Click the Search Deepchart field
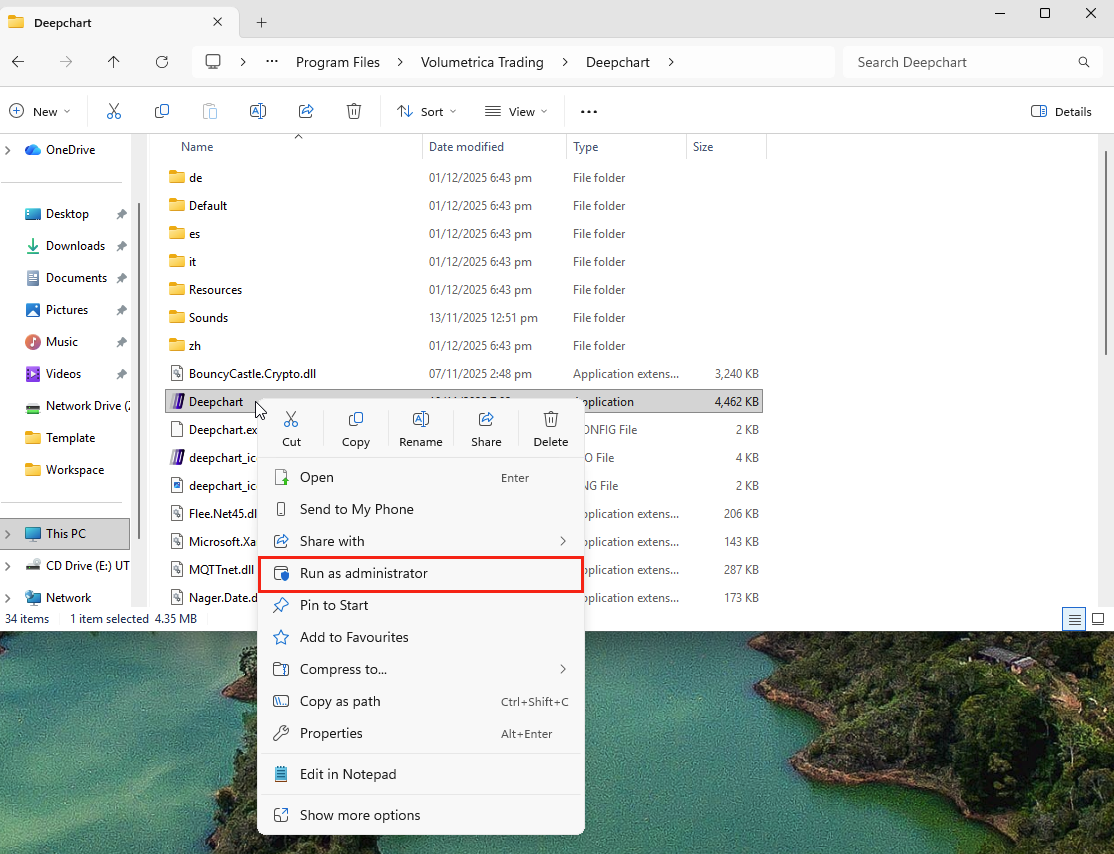The image size is (1114, 854). pos(960,62)
